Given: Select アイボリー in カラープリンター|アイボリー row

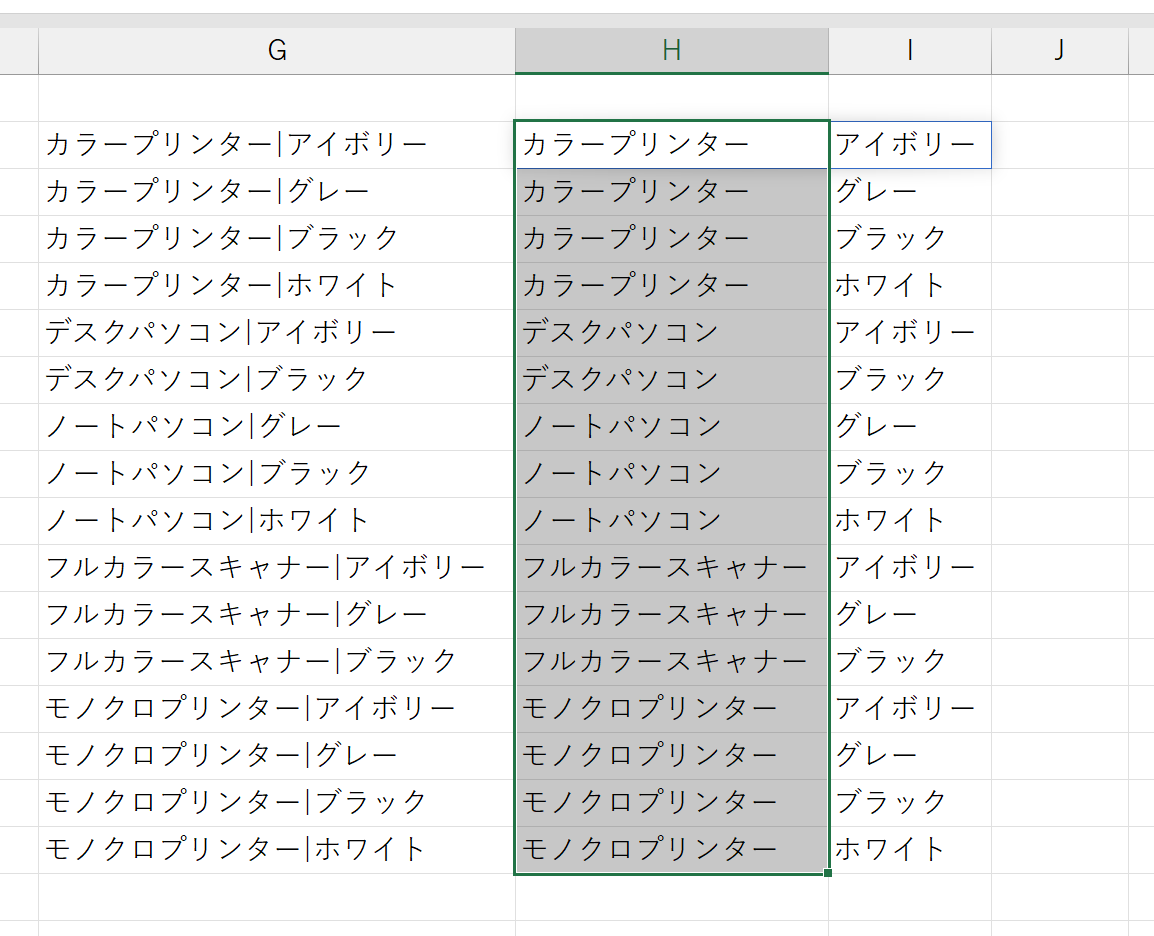Looking at the screenshot, I should [x=910, y=145].
